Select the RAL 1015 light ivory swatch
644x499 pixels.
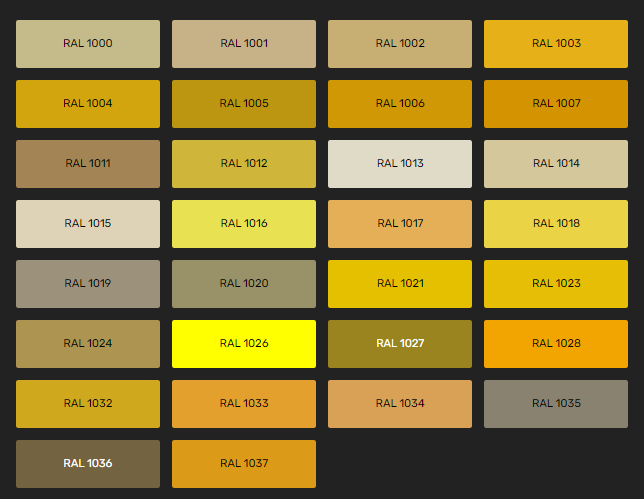tap(88, 224)
